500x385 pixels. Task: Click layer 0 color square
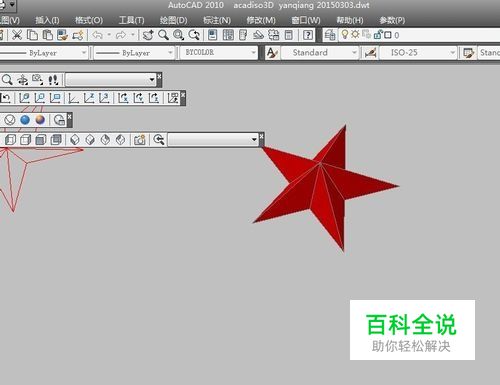click(x=388, y=35)
